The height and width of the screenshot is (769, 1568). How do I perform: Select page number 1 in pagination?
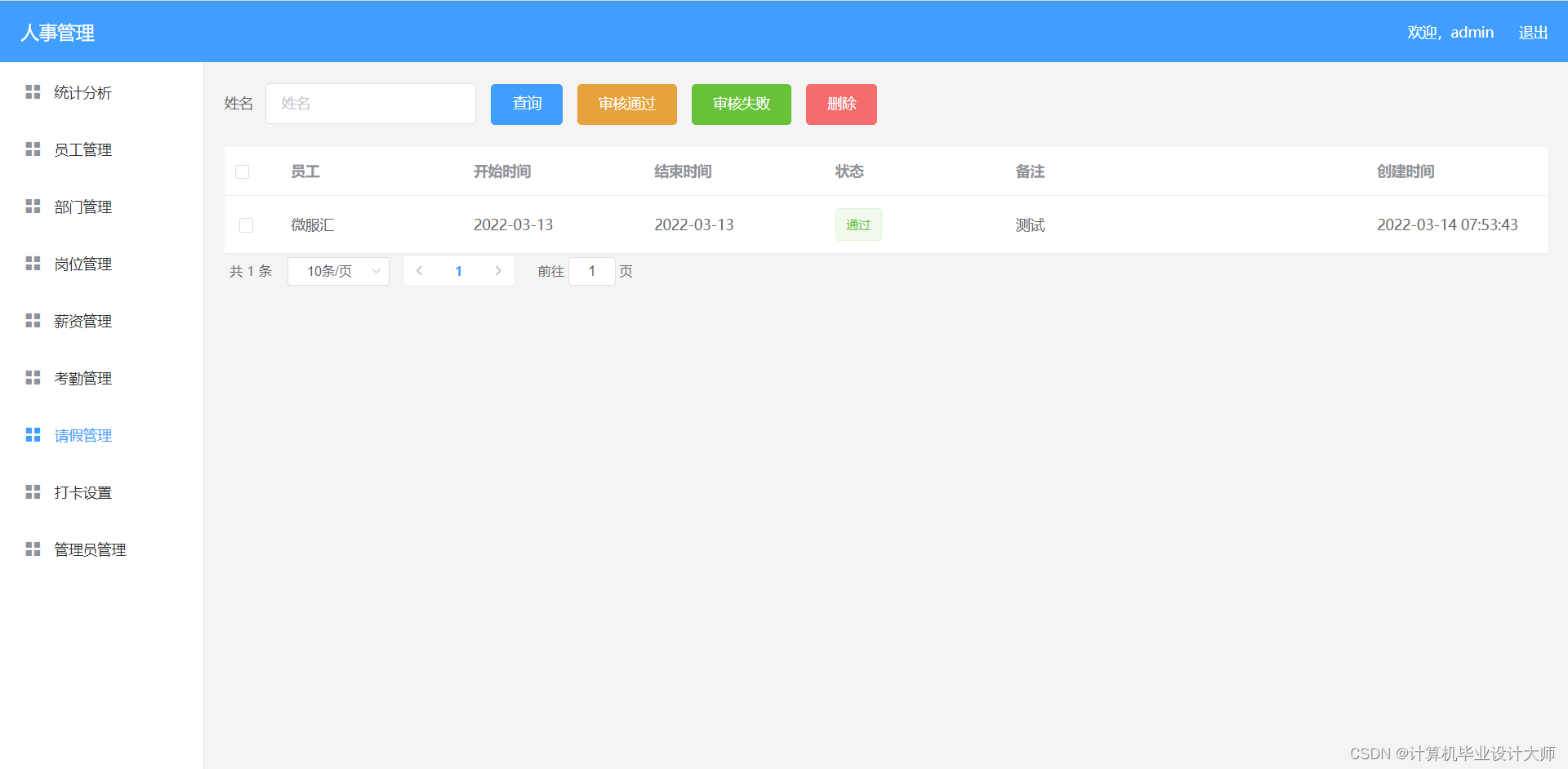[459, 271]
